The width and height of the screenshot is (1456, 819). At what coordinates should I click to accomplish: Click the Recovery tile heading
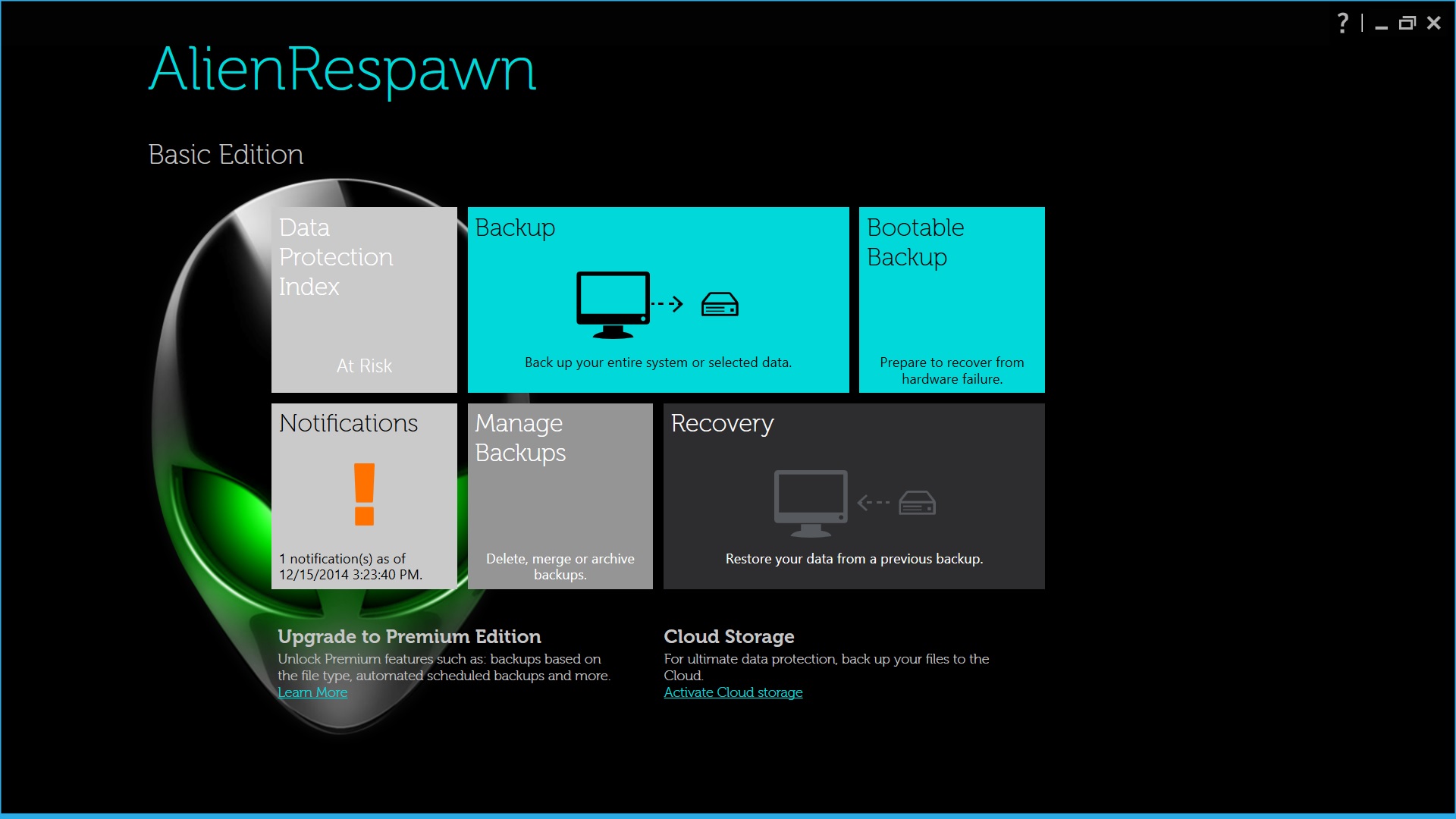click(x=722, y=423)
